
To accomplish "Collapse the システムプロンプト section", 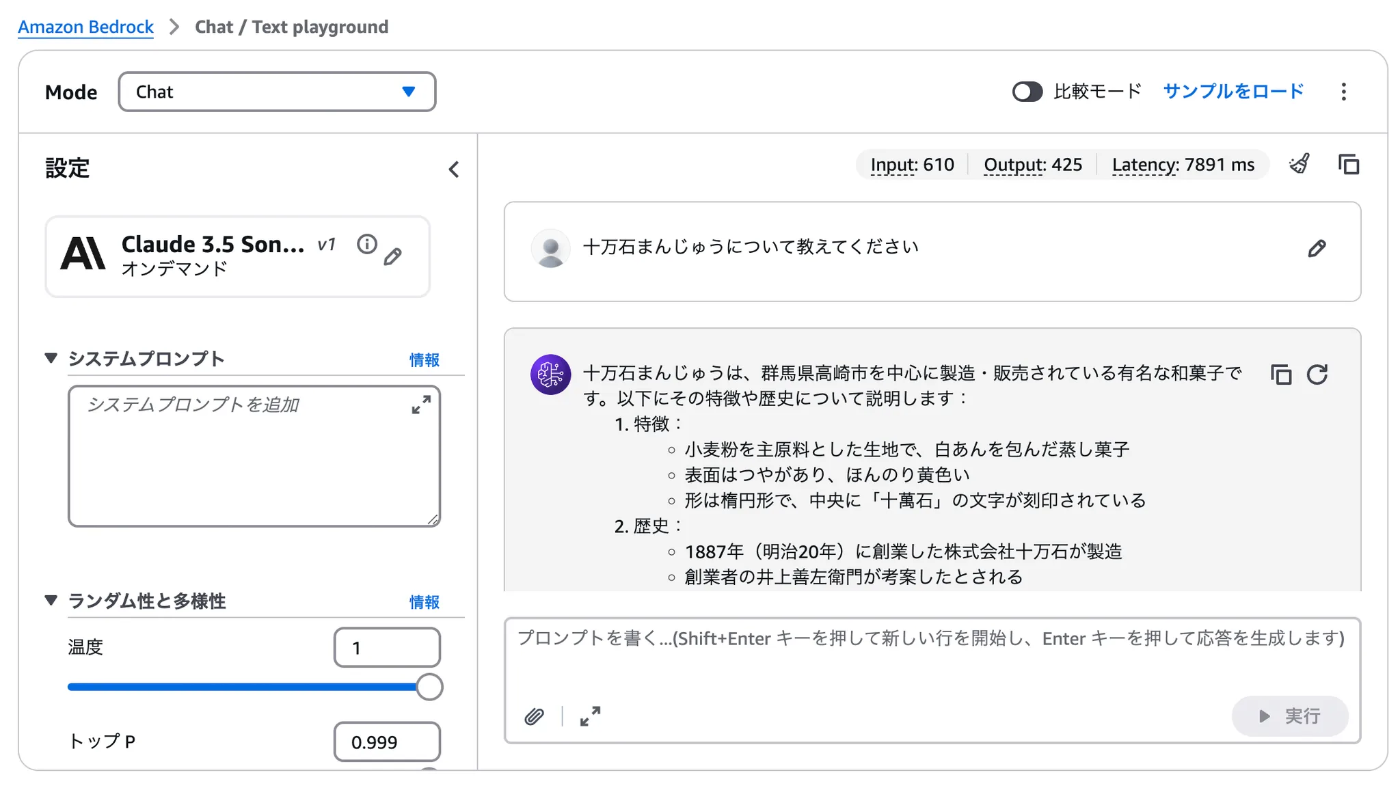I will click(51, 358).
